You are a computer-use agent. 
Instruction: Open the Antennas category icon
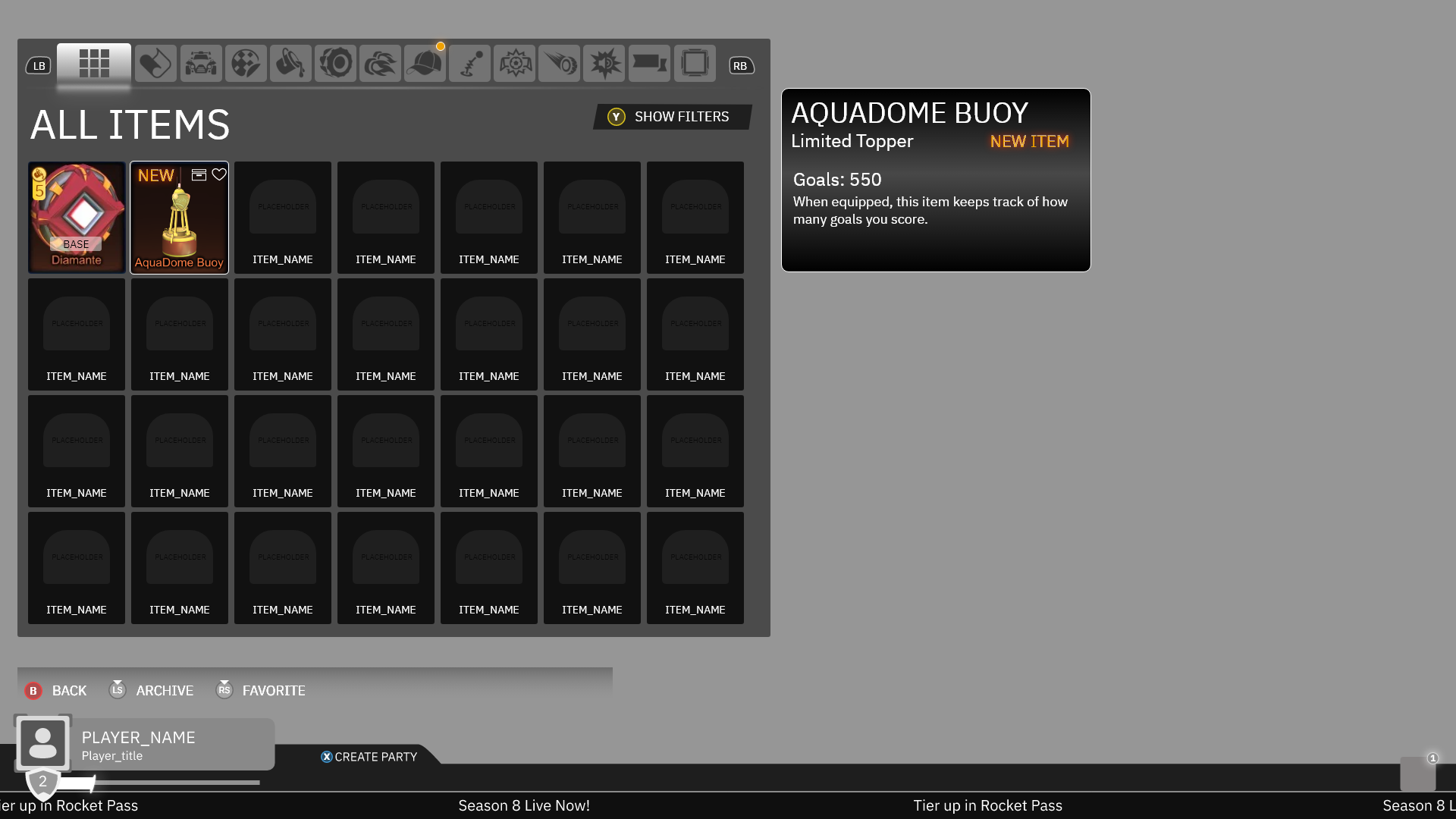469,64
